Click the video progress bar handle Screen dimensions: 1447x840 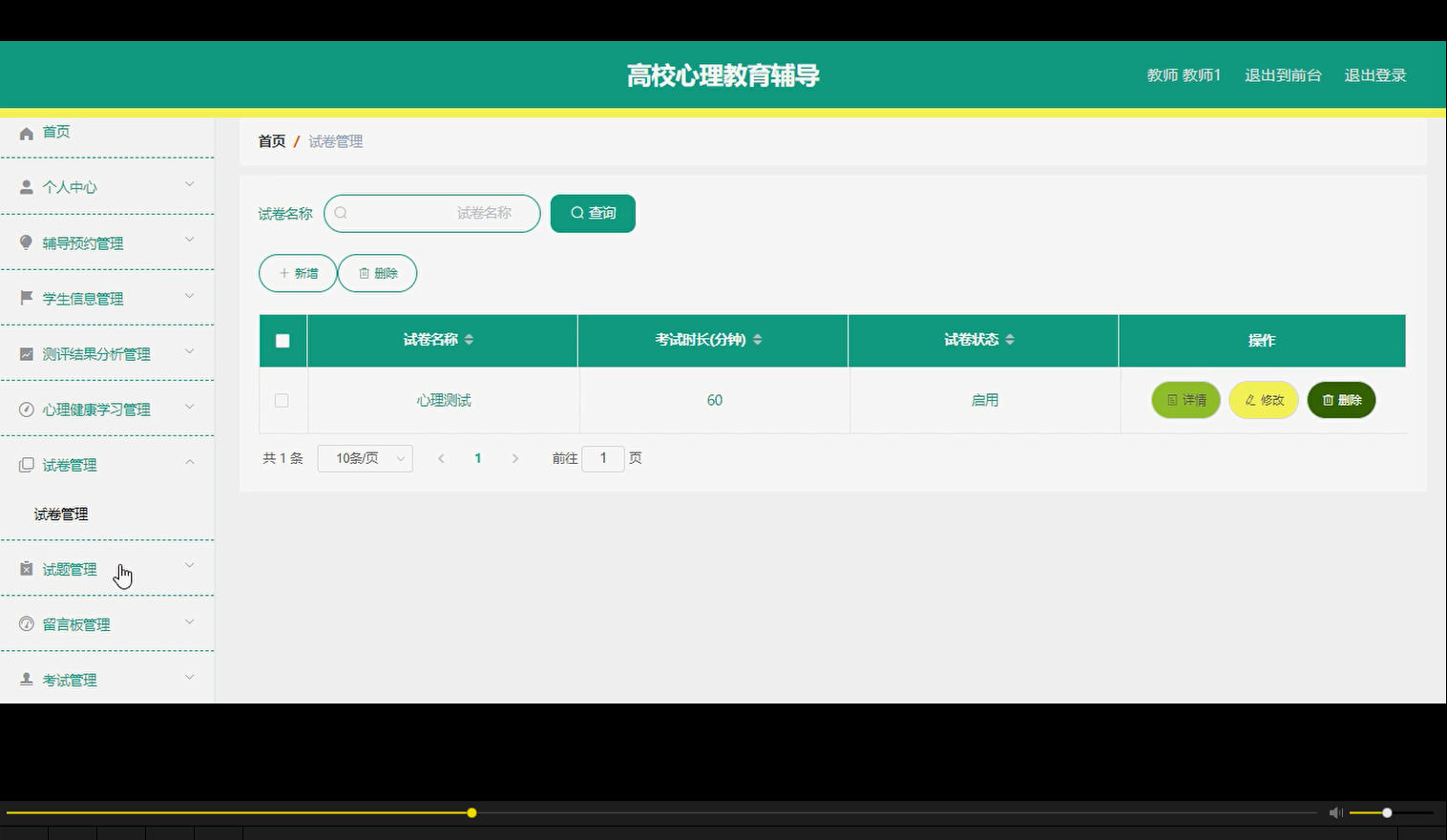click(x=472, y=813)
